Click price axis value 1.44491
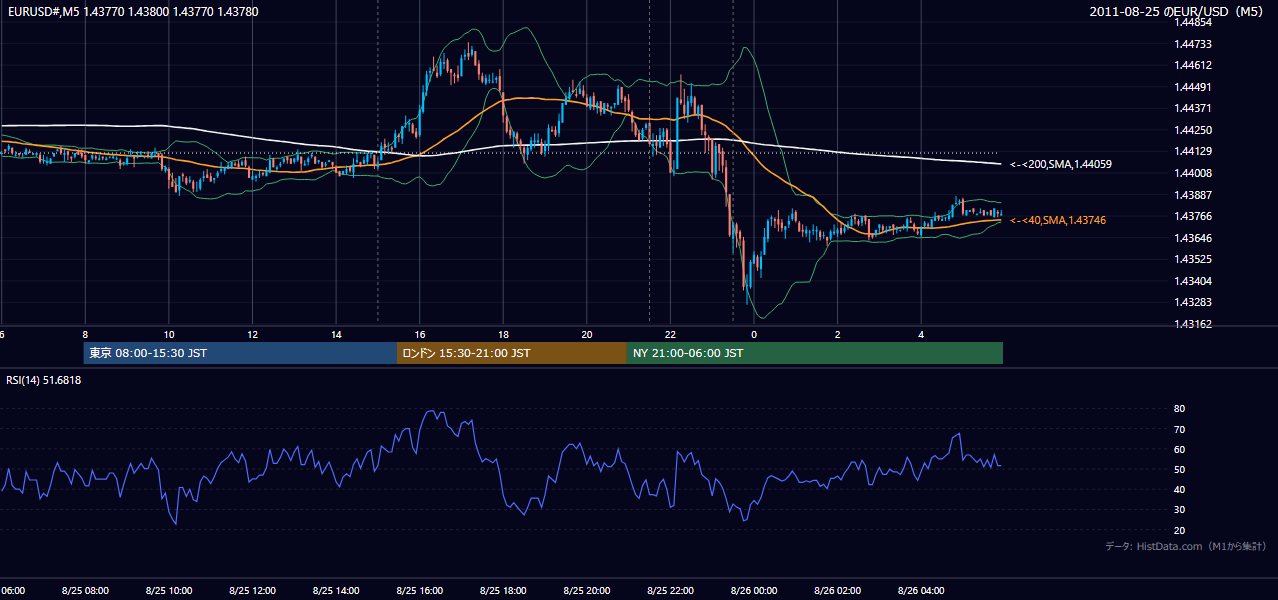 click(1193, 87)
